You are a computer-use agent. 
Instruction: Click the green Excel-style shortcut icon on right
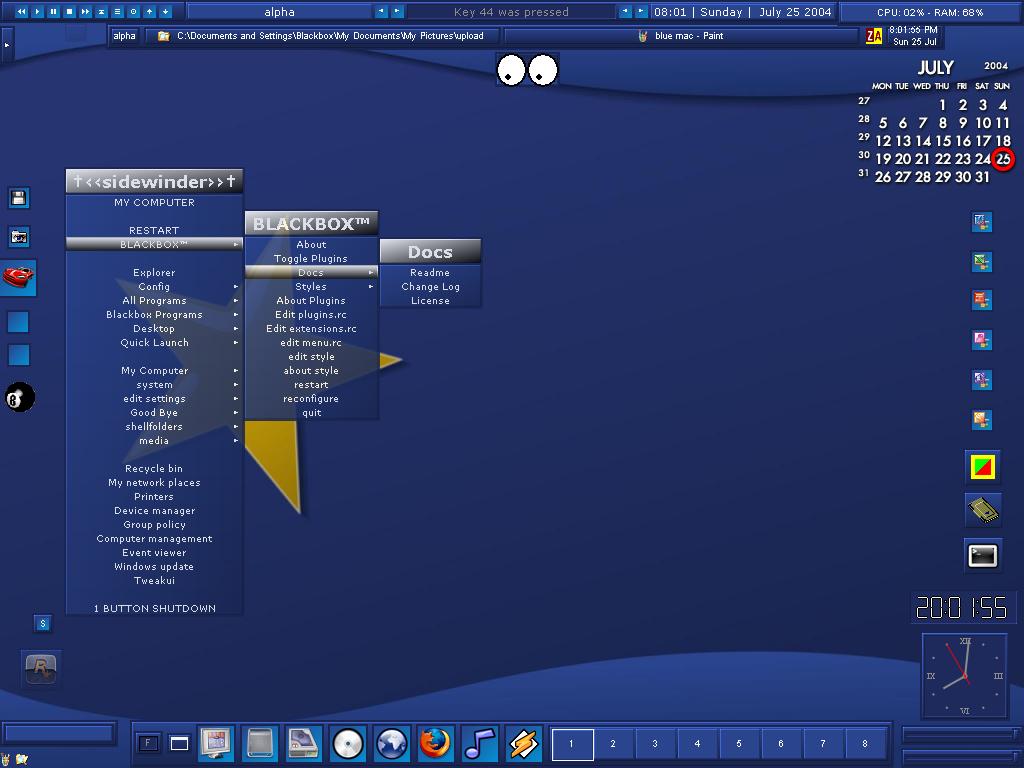[982, 262]
